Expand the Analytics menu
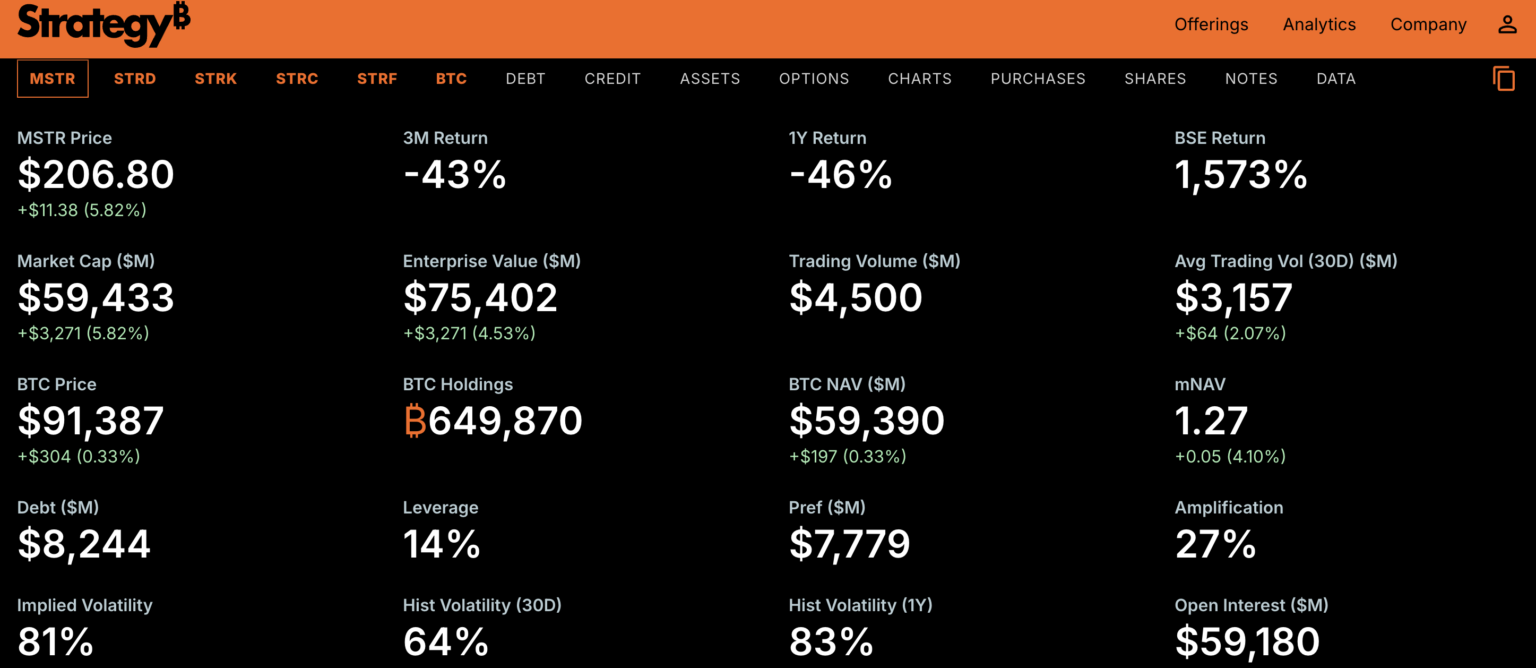 point(1319,25)
